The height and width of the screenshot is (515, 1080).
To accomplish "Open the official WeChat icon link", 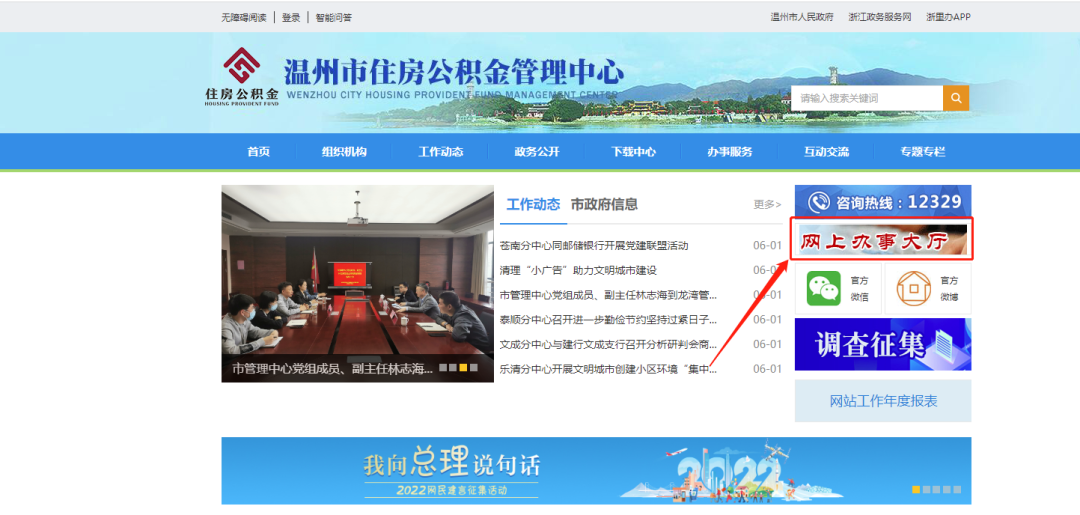I will coord(825,288).
